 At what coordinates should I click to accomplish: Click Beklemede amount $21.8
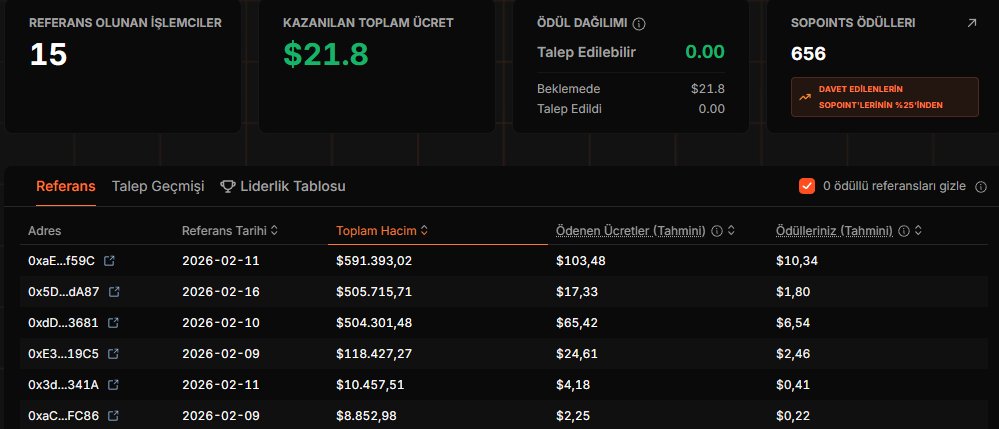(708, 89)
